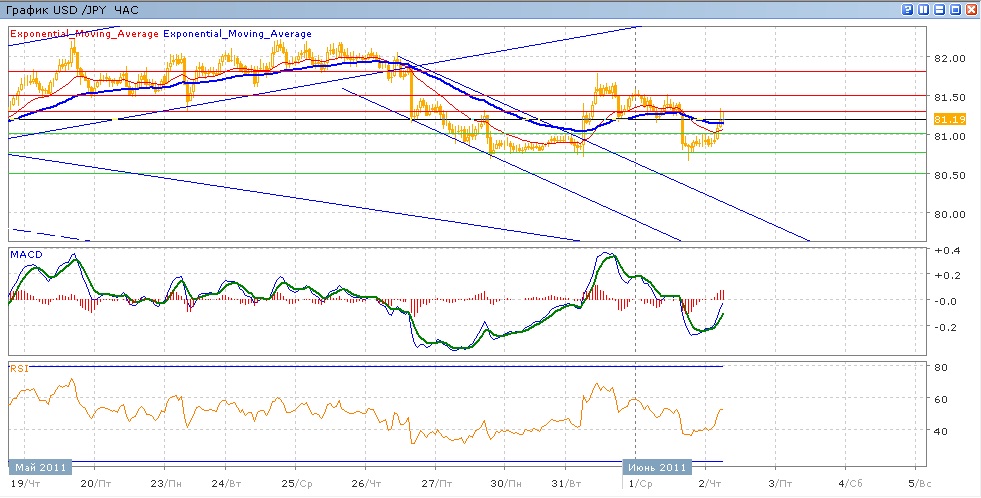Click the +0.2 MACD scale value

(945, 275)
